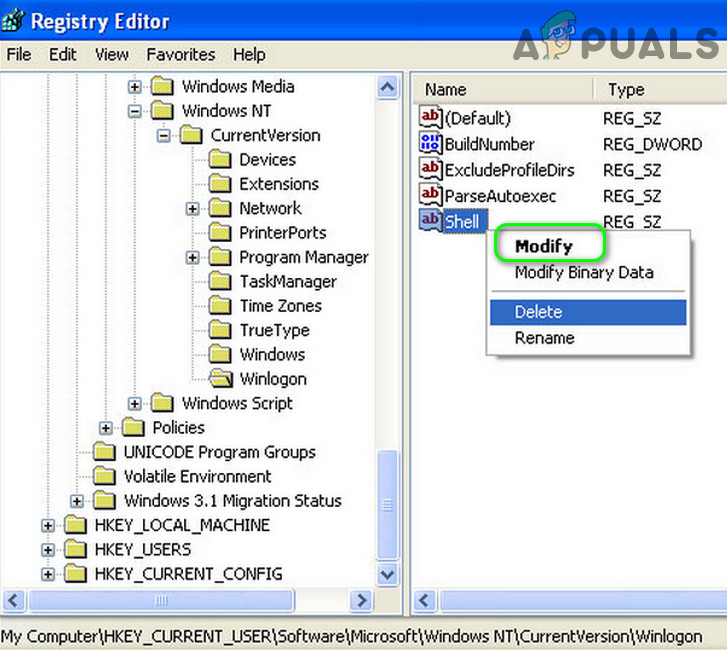Click the Name column header

503,89
